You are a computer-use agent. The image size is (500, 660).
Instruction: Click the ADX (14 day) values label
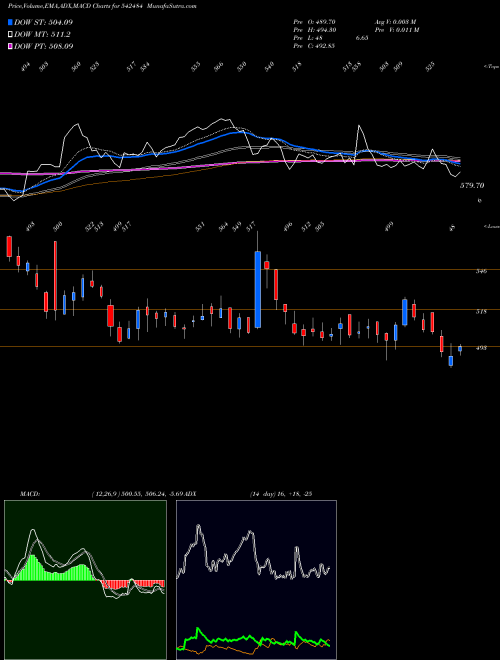[281, 494]
